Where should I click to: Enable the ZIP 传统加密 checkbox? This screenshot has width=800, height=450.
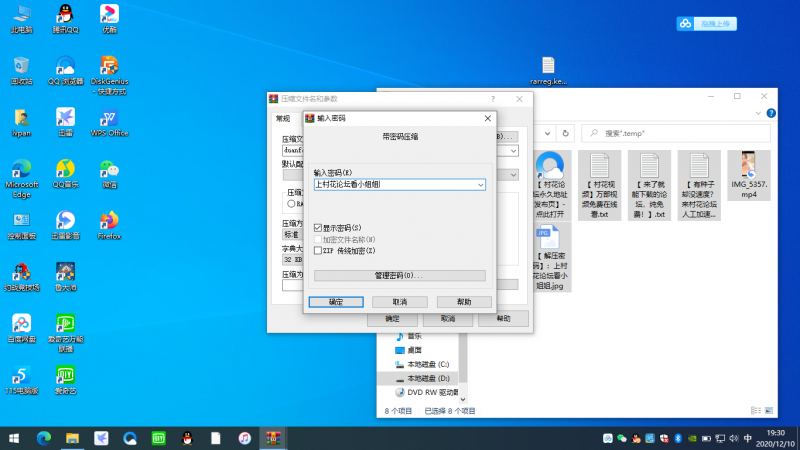coord(318,251)
